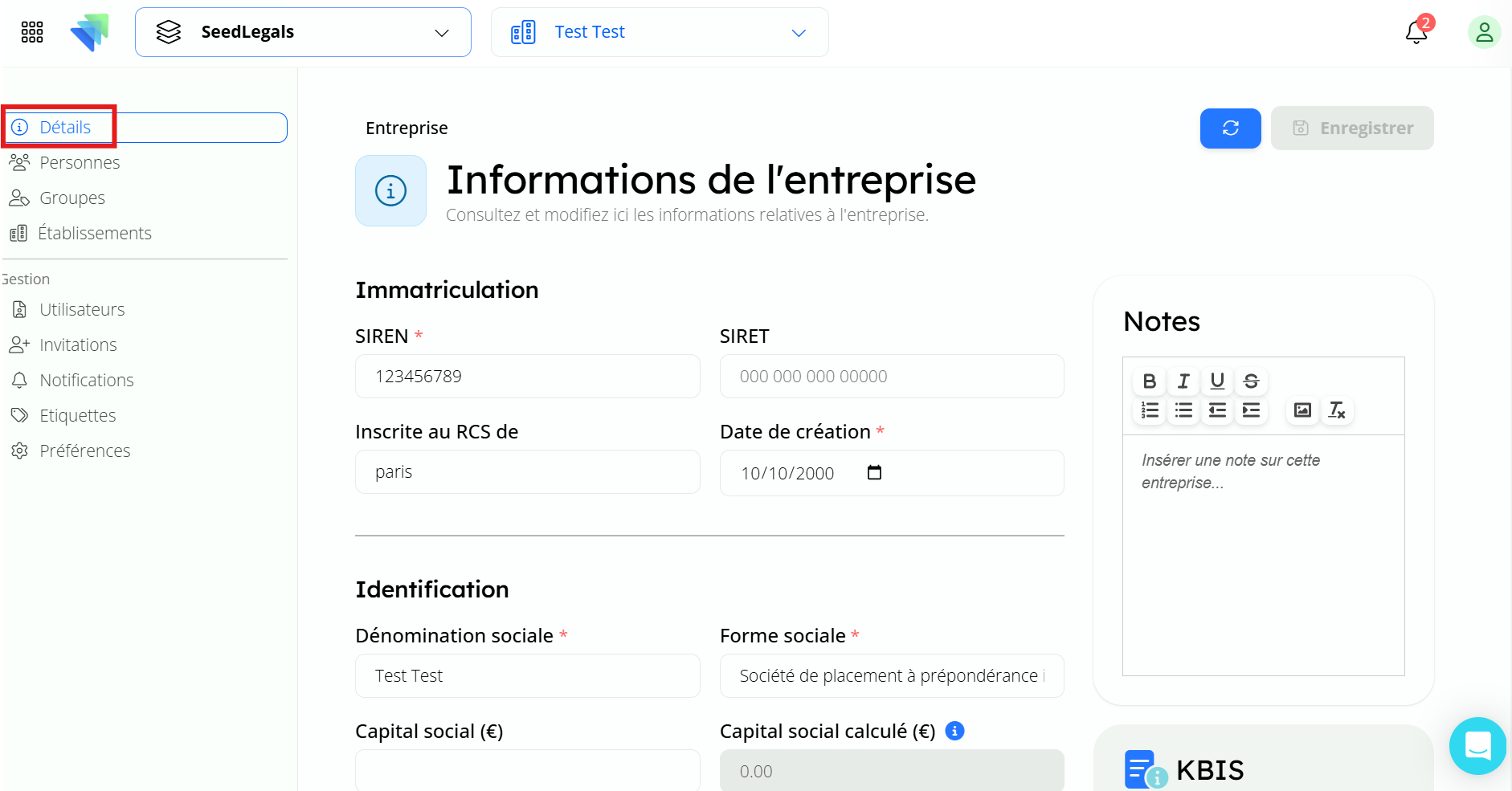Toggle bold formatting in Notes
The width and height of the screenshot is (1512, 791).
click(1150, 381)
